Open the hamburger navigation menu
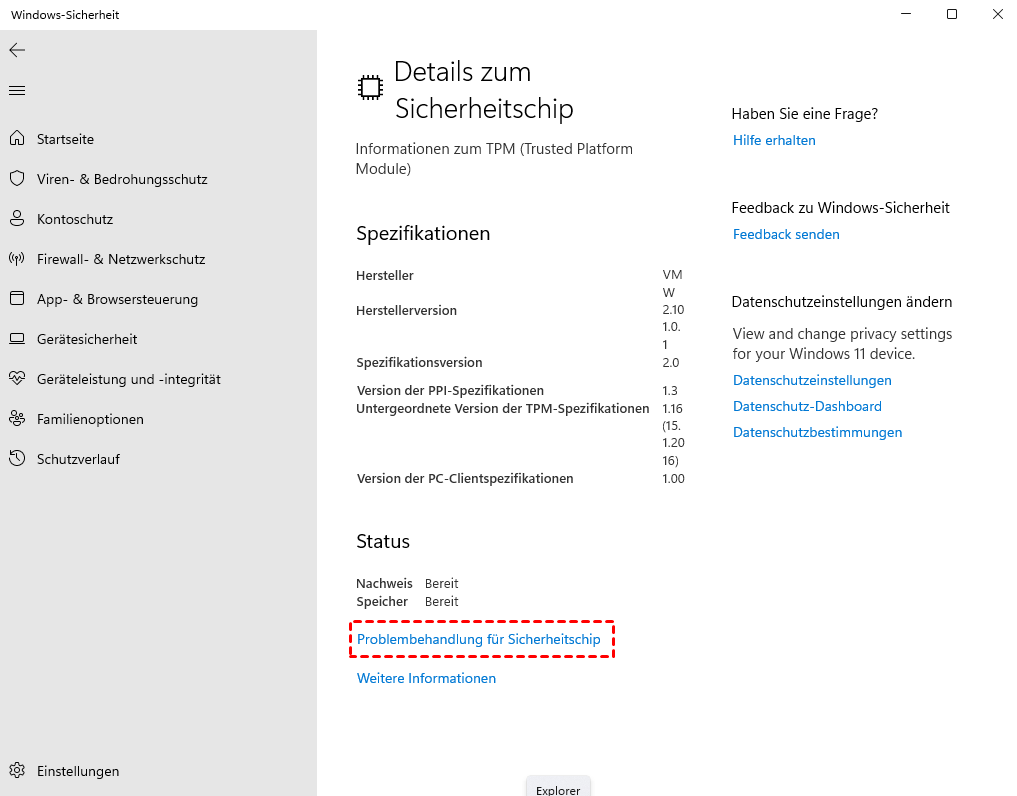Viewport: 1017px width, 796px height. [x=17, y=90]
